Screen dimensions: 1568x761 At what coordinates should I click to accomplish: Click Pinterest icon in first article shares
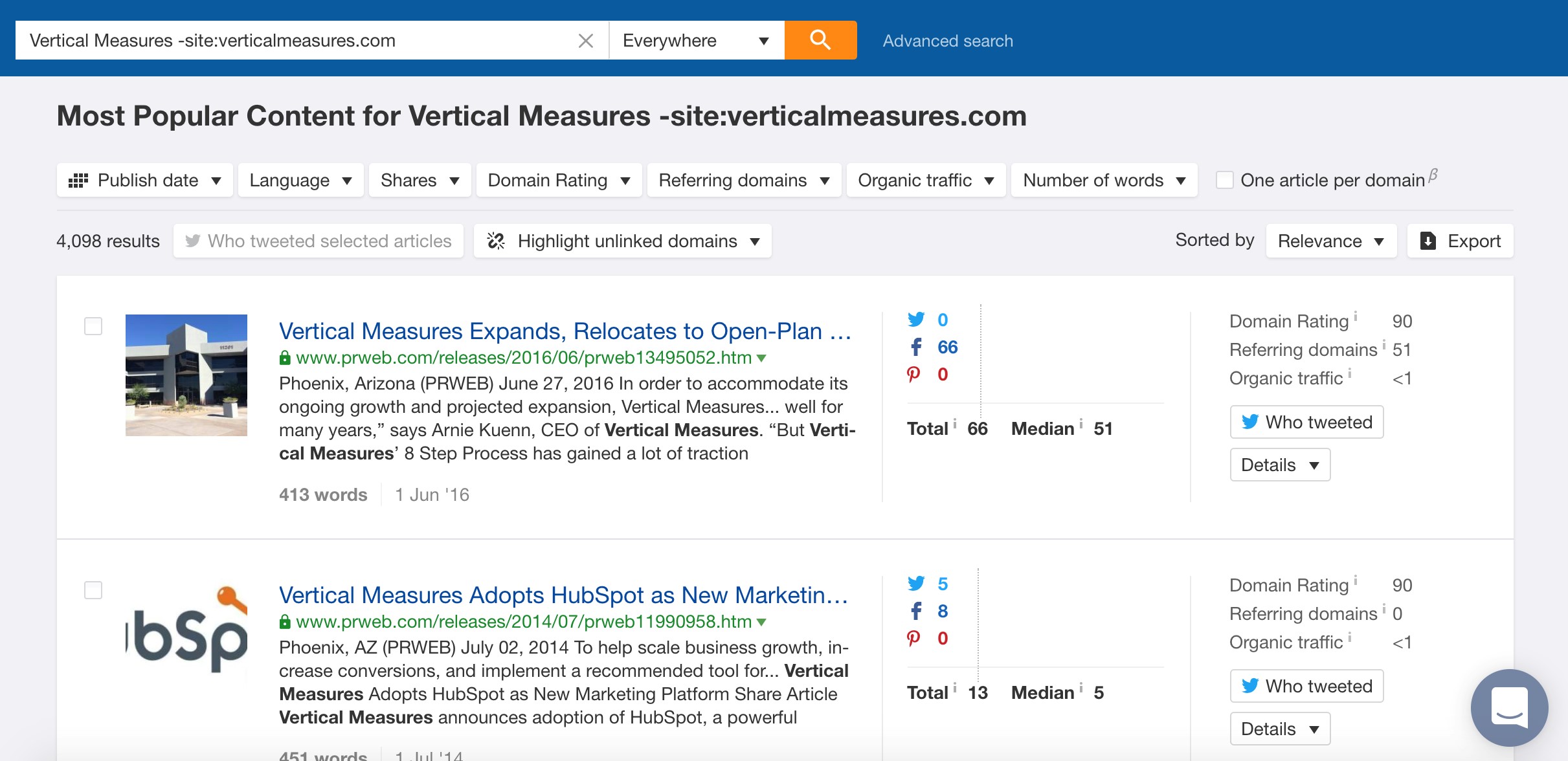click(913, 374)
